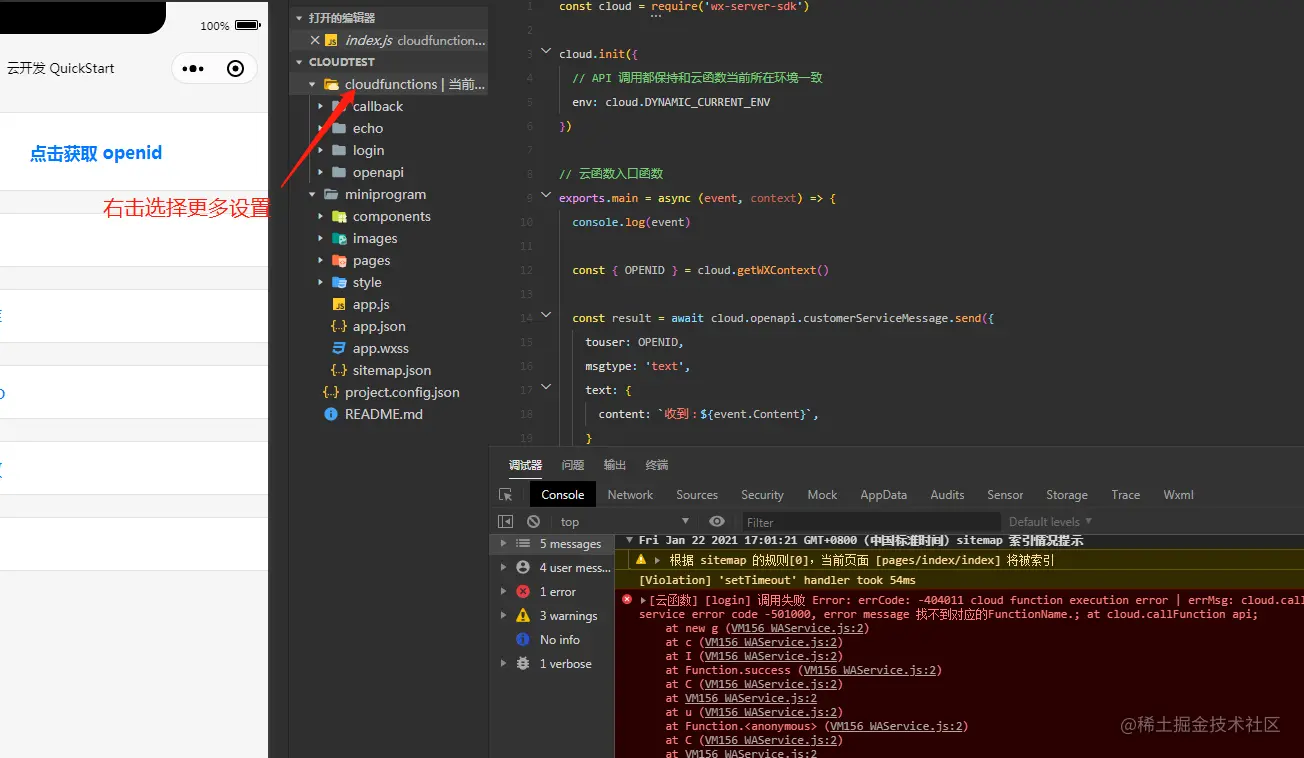This screenshot has height=758, width=1304.
Task: Click the app.json braces icon
Action: (339, 326)
